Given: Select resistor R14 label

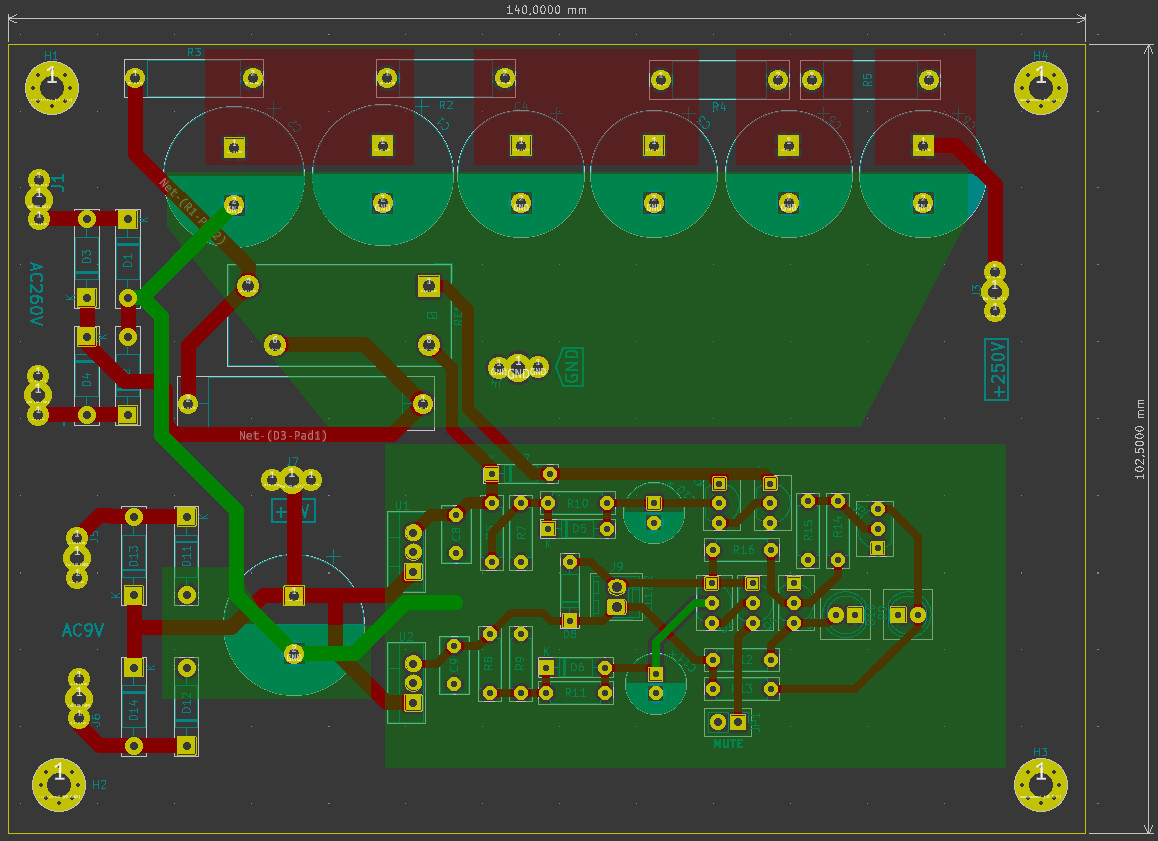Looking at the screenshot, I should [837, 526].
